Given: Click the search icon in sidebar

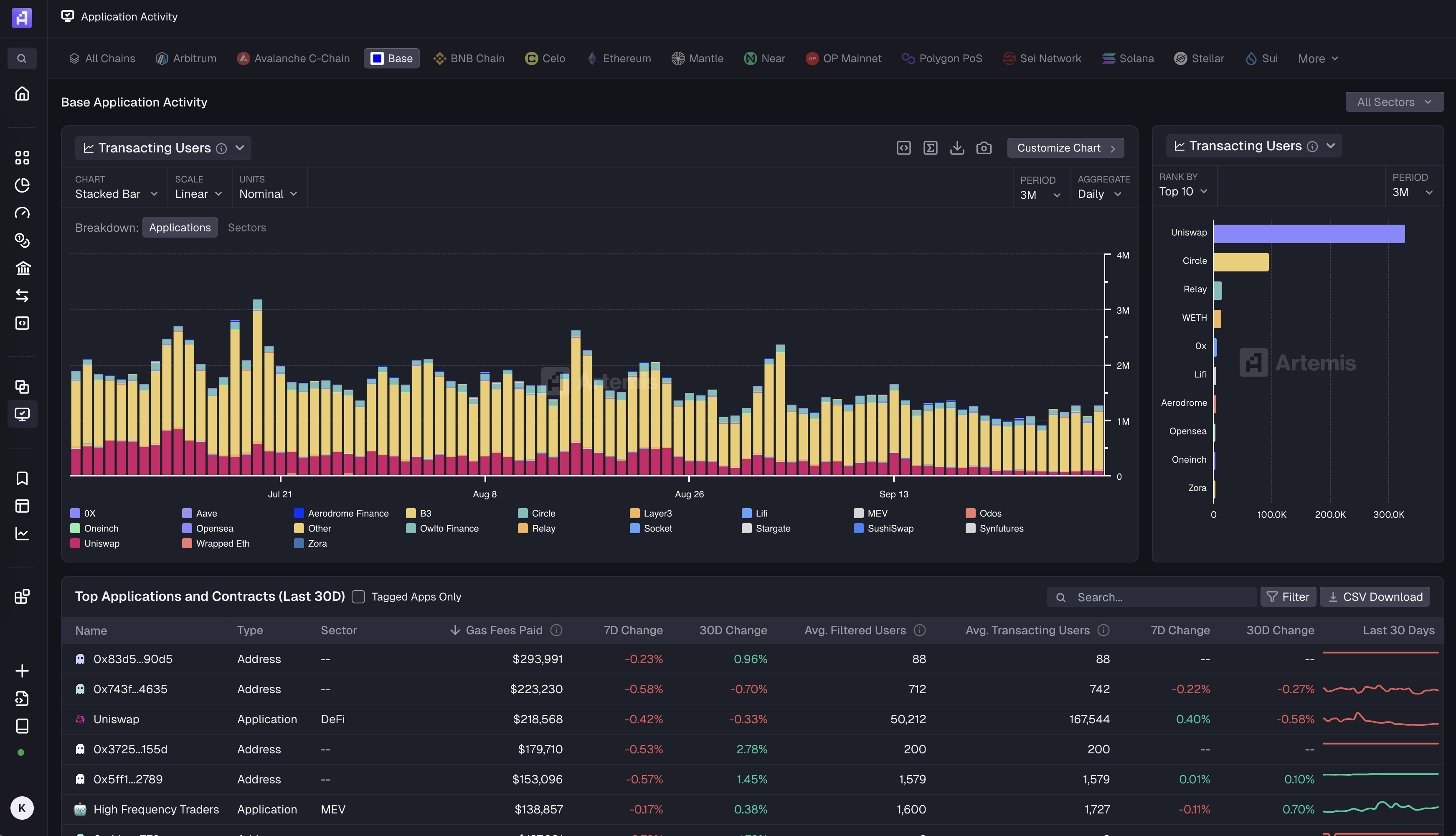Looking at the screenshot, I should (22, 58).
